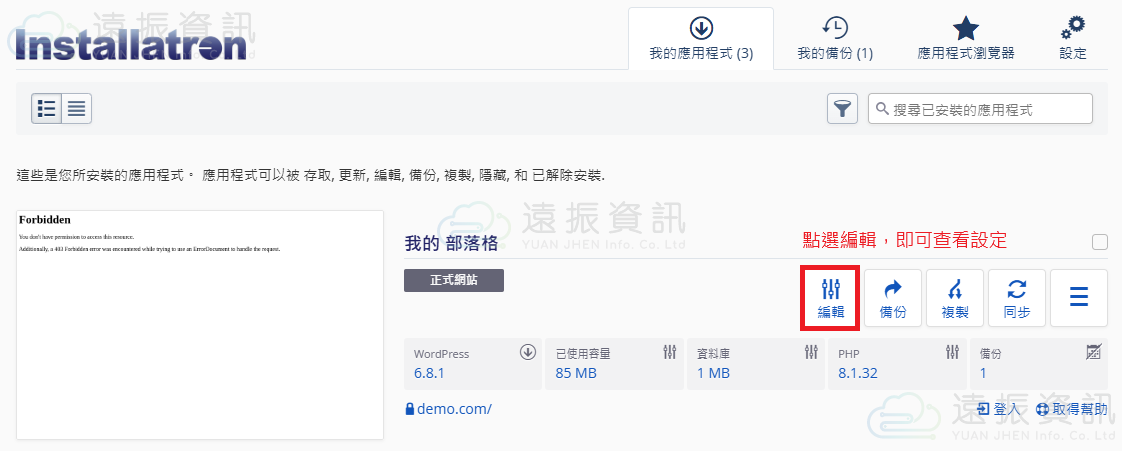The height and width of the screenshot is (451, 1122).
Task: Click the 編輯 (edit) sliders icon button
Action: (x=830, y=298)
